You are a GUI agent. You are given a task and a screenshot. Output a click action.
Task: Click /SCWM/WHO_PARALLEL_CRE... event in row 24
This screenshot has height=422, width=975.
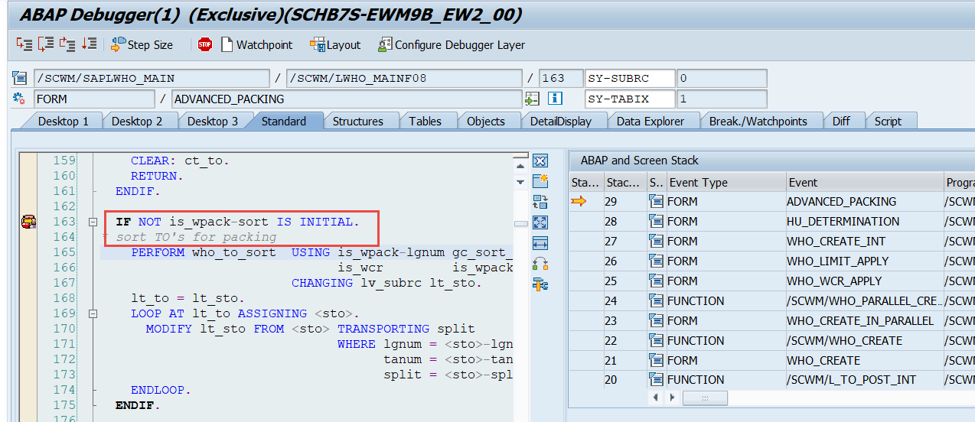pyautogui.click(x=864, y=301)
